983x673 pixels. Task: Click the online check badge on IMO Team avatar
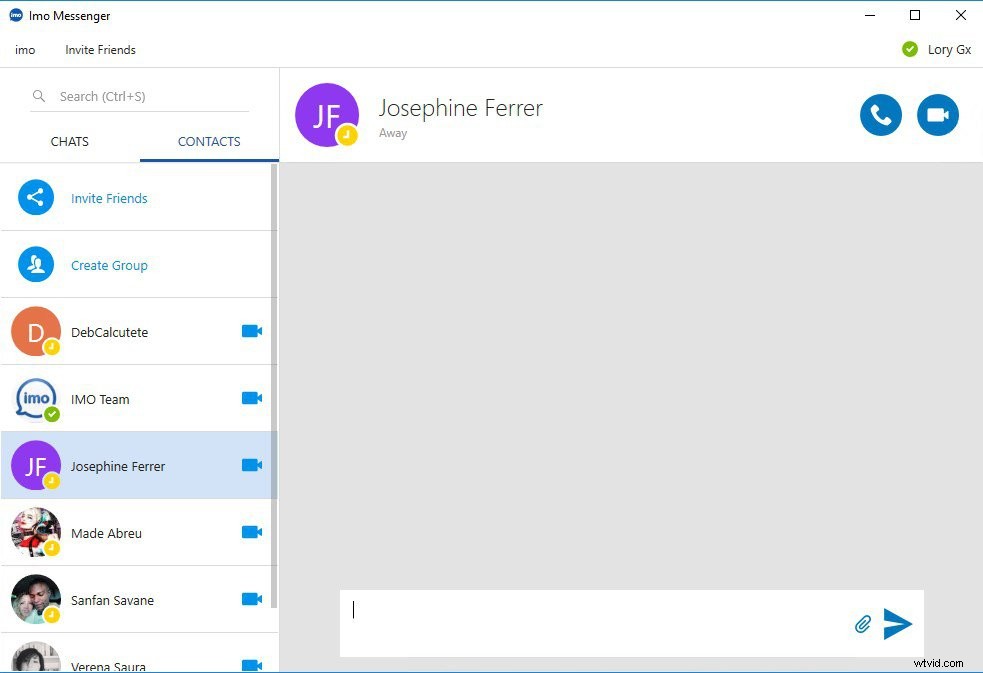coord(52,414)
